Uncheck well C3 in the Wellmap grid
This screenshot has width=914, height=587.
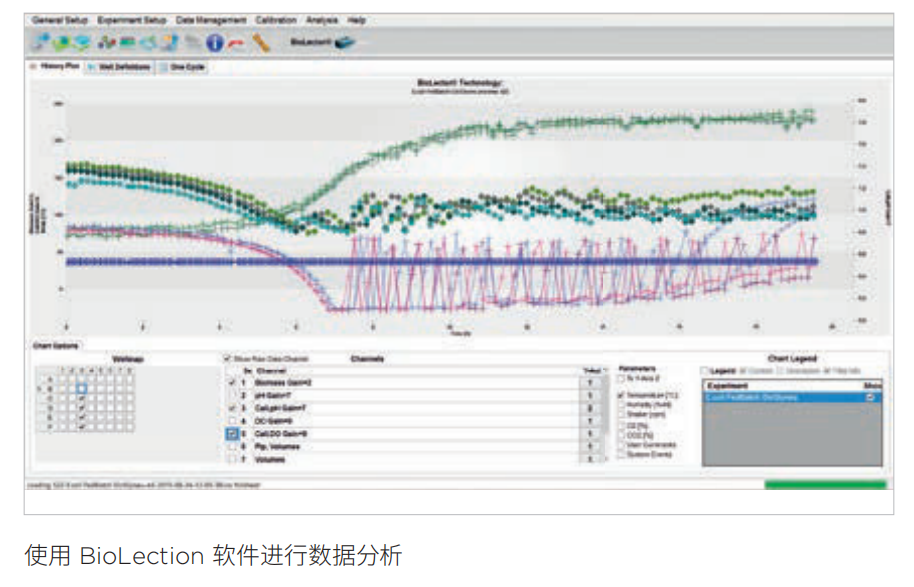click(x=82, y=399)
